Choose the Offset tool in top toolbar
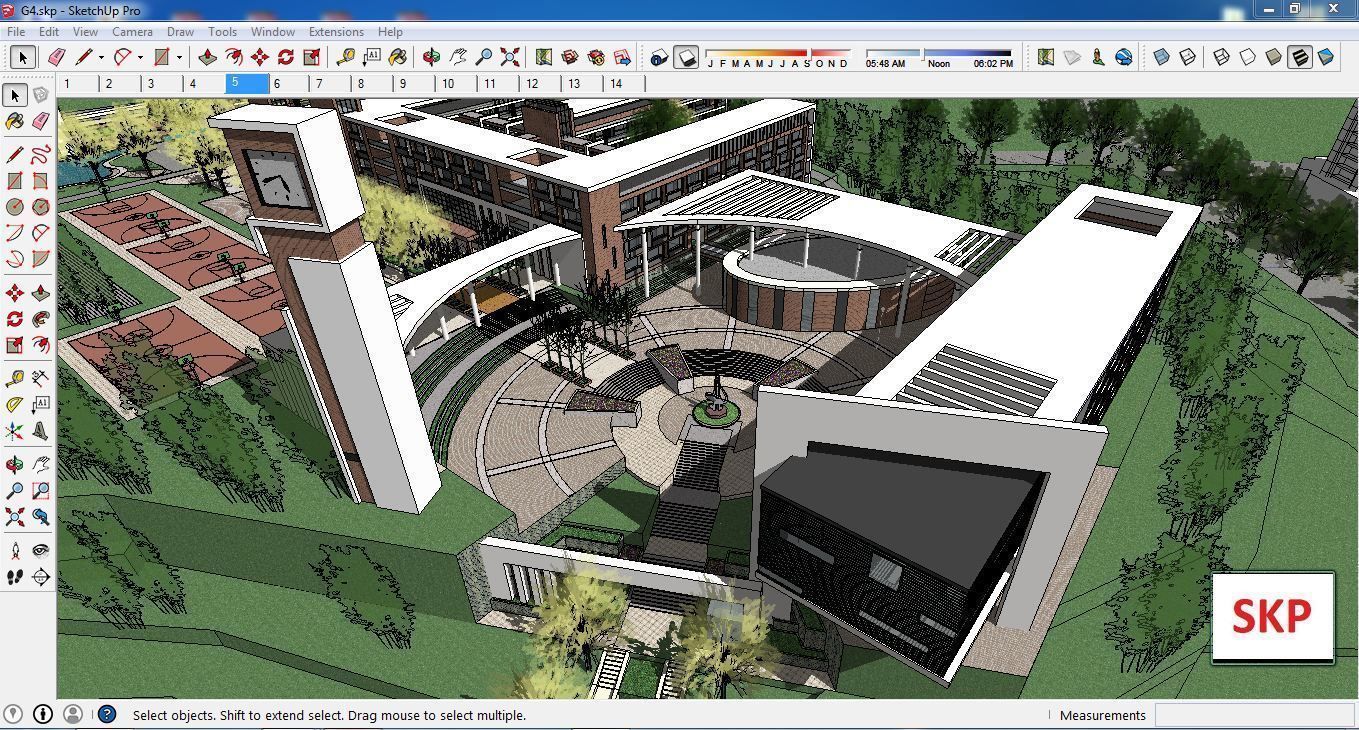This screenshot has height=730, width=1359. click(x=234, y=57)
